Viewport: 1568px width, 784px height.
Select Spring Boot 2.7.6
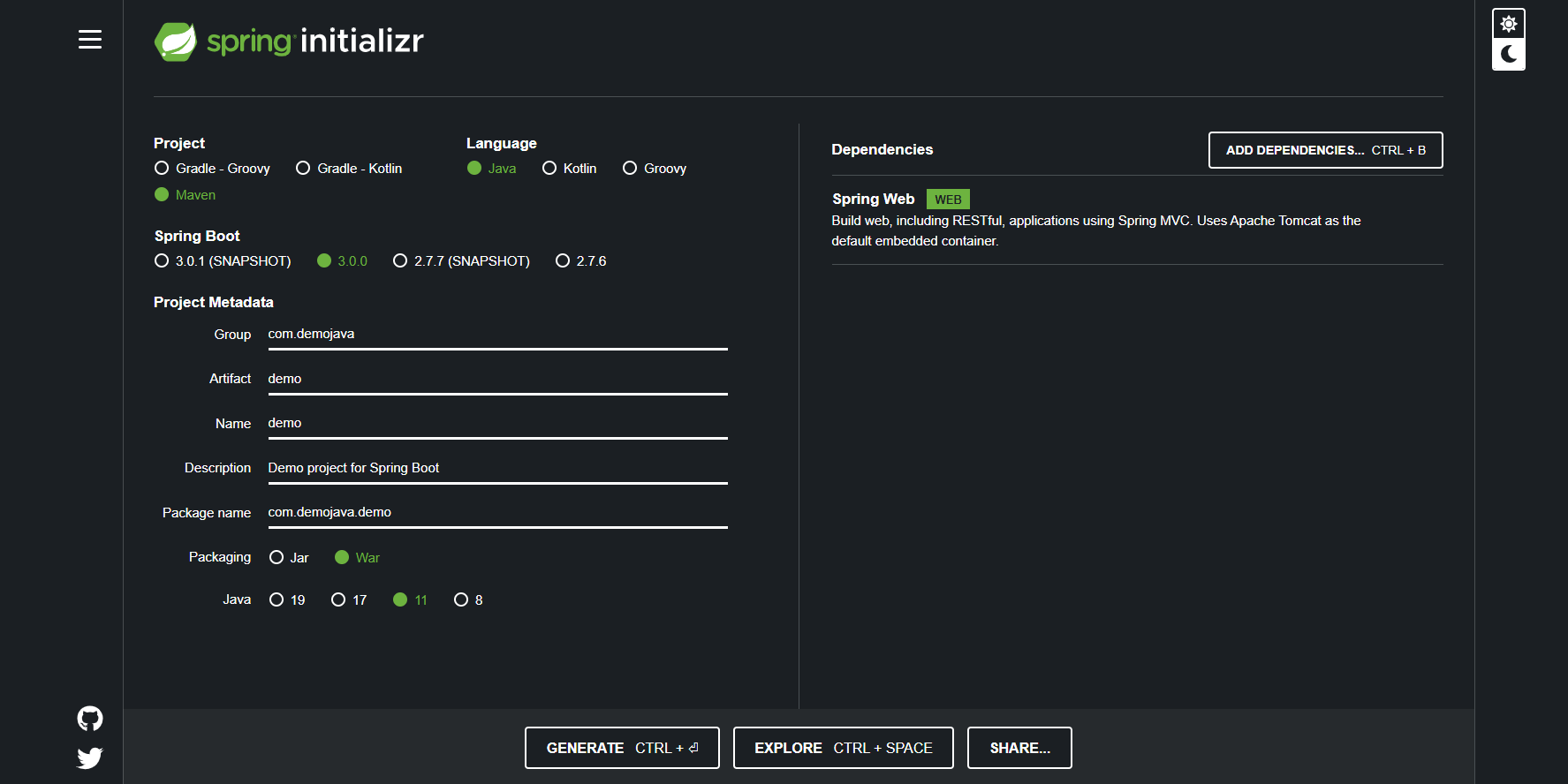pyautogui.click(x=581, y=261)
